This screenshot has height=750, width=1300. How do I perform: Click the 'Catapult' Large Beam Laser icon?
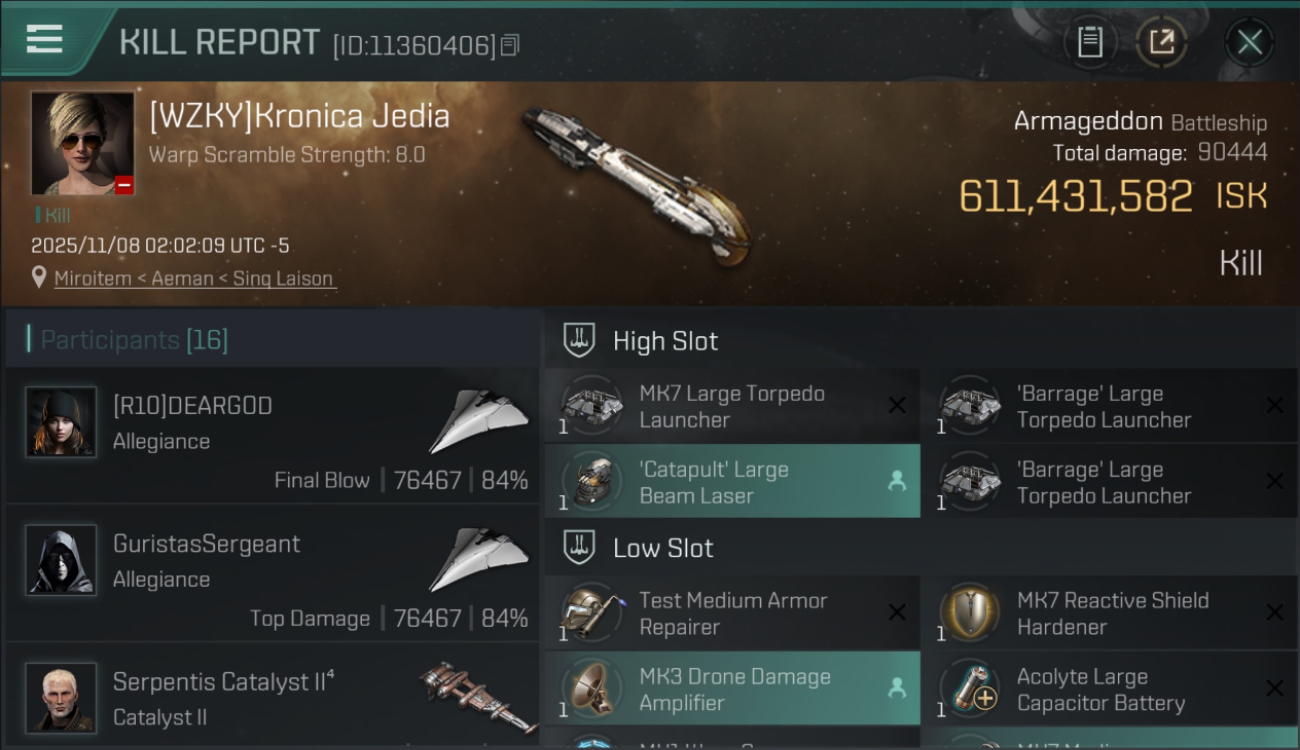coord(591,482)
